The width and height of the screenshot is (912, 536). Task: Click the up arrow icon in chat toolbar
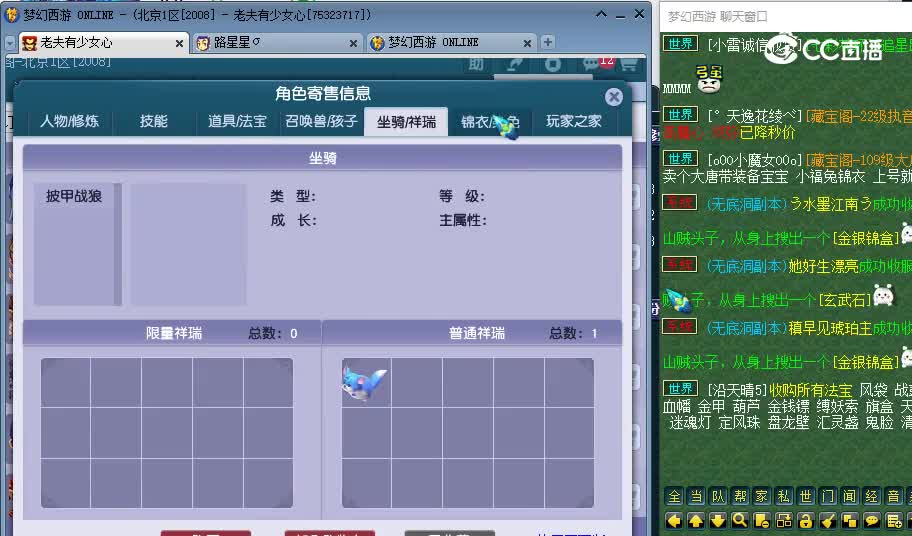click(x=696, y=521)
